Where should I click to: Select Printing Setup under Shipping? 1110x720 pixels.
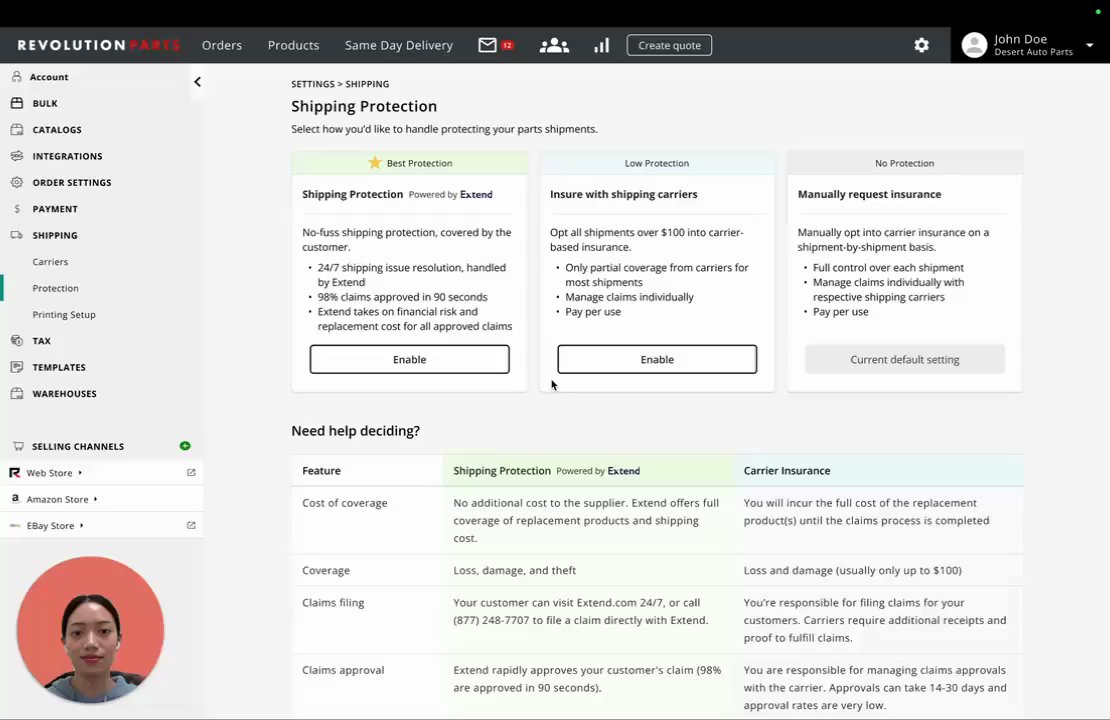64,314
